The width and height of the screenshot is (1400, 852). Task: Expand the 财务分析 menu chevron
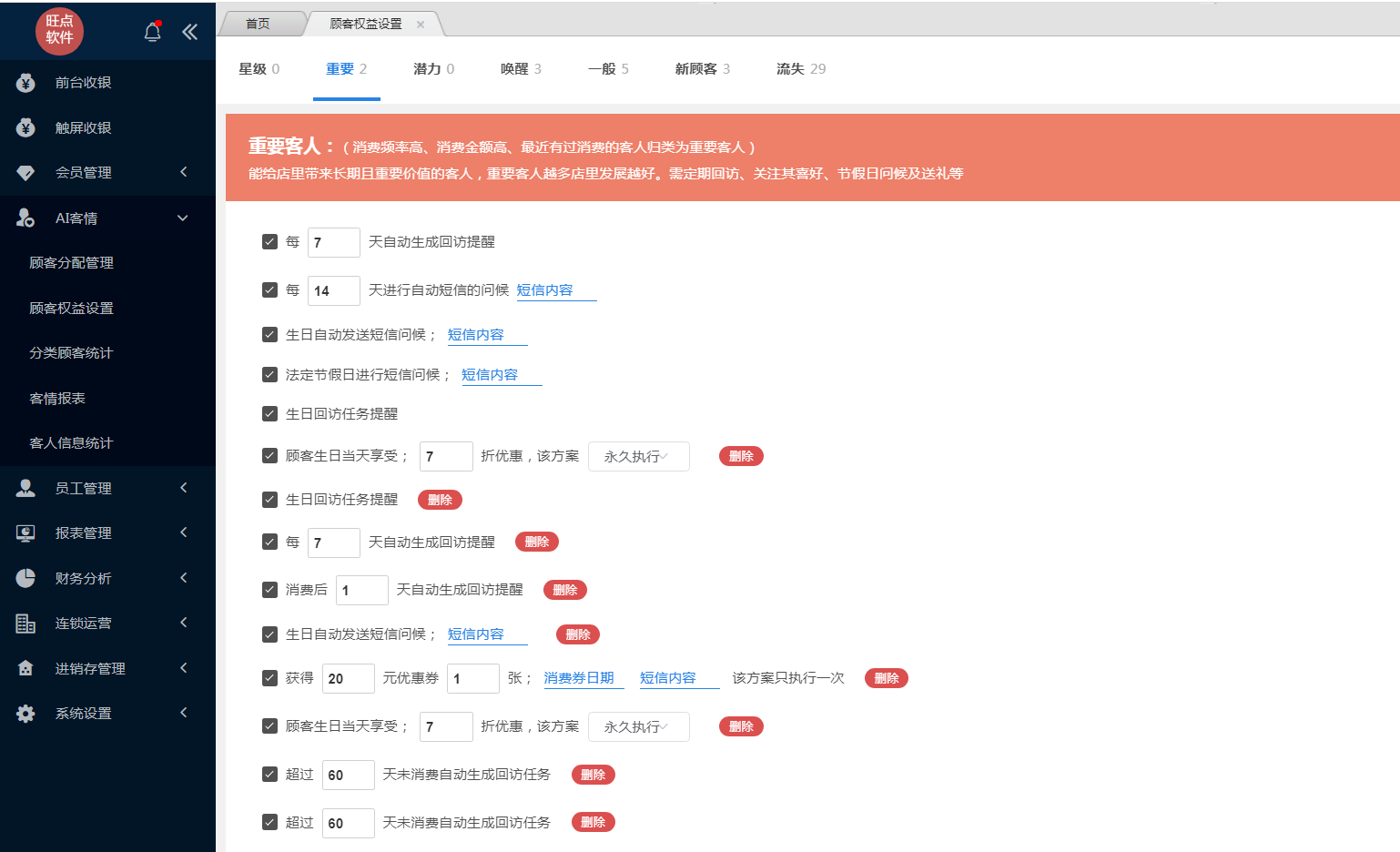183,578
